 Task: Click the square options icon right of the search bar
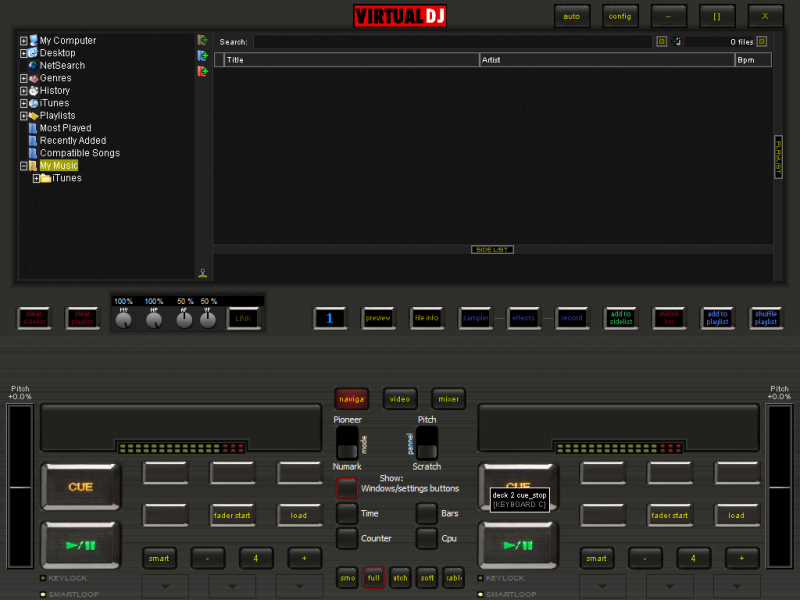point(661,41)
